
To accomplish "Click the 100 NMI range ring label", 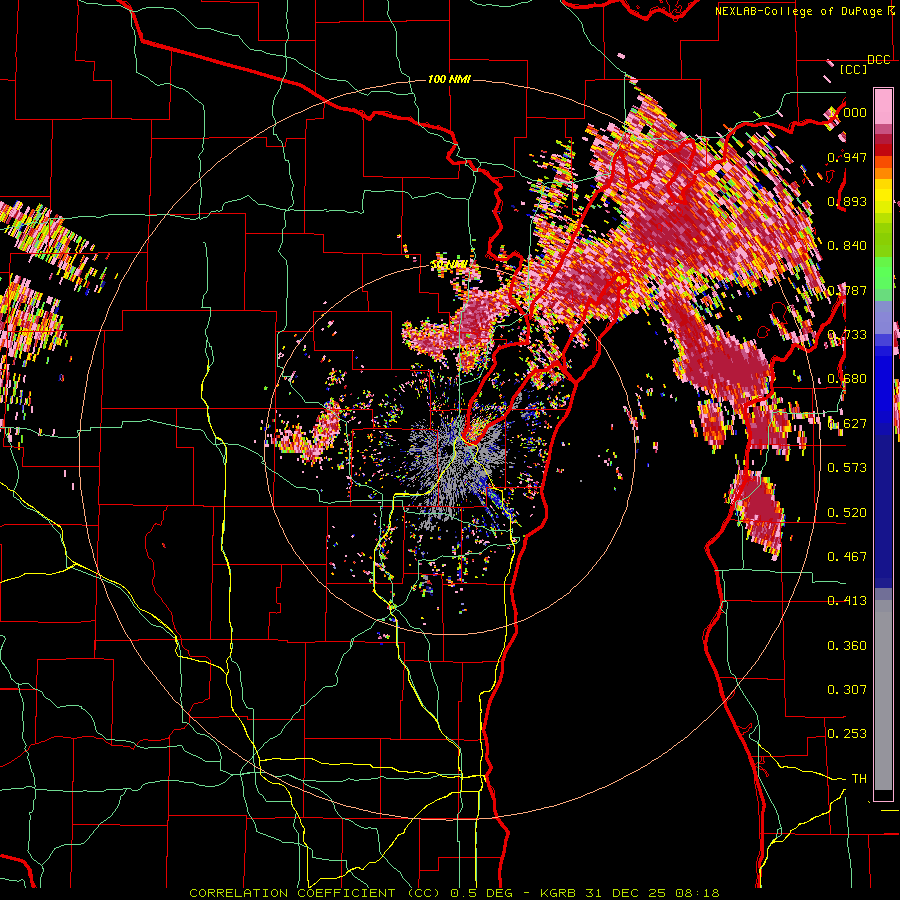I will [x=449, y=79].
